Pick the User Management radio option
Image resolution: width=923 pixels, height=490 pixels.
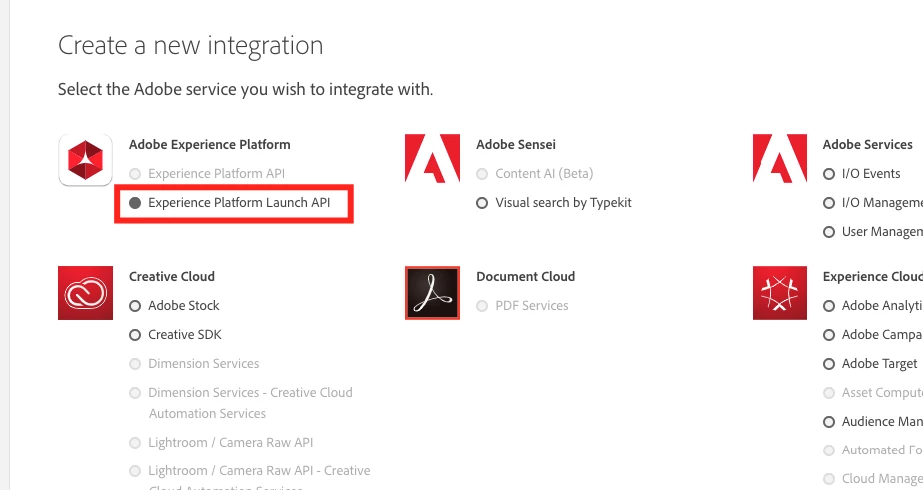[829, 232]
